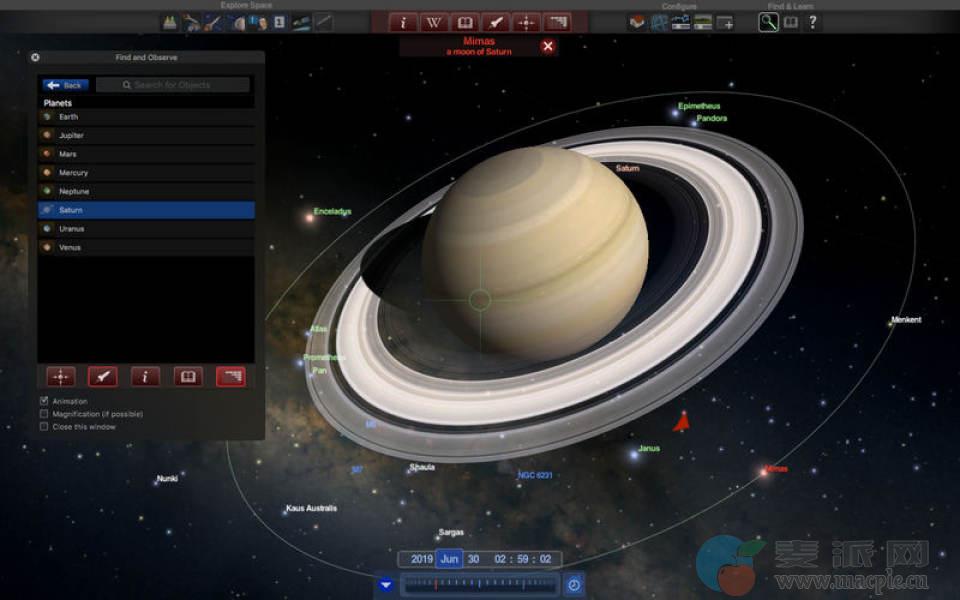The width and height of the screenshot is (960, 600).
Task: Select the Jun month field
Action: coord(449,559)
